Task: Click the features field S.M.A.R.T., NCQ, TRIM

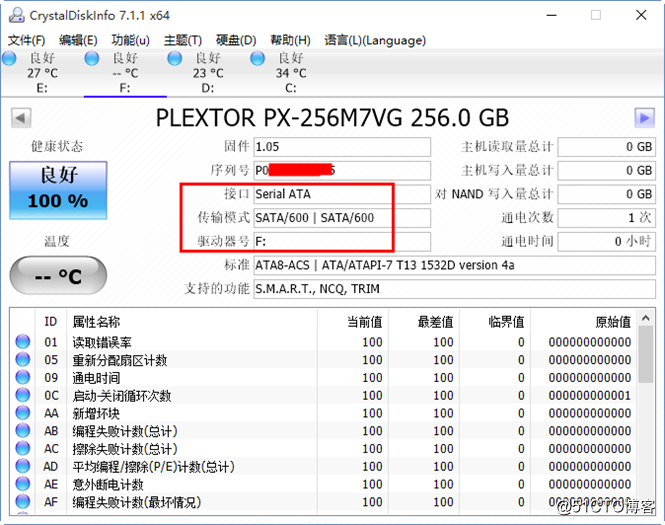Action: click(x=455, y=289)
